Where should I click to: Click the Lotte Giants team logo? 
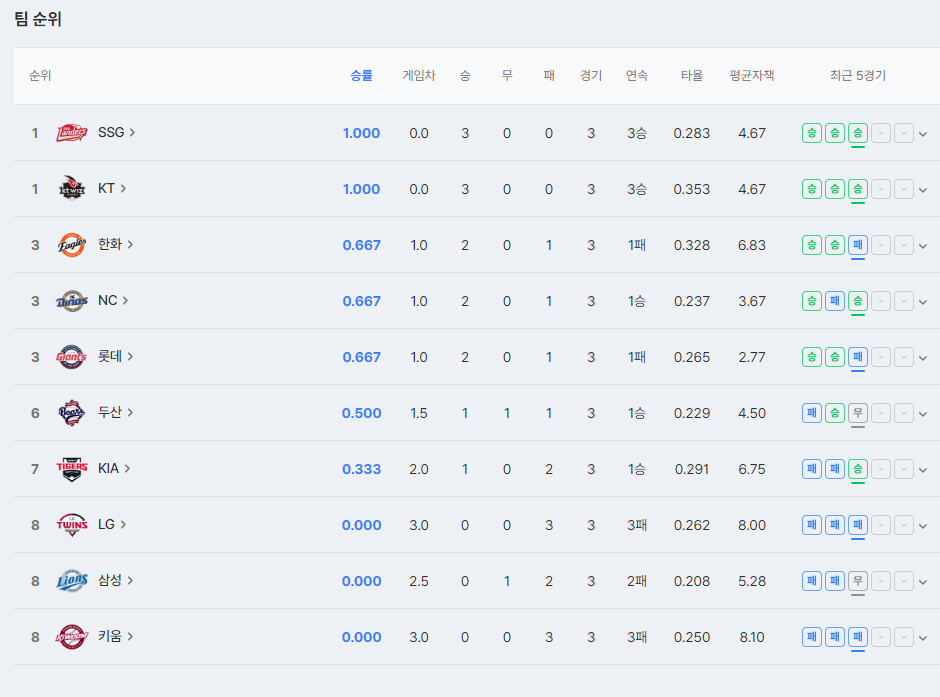[72, 357]
